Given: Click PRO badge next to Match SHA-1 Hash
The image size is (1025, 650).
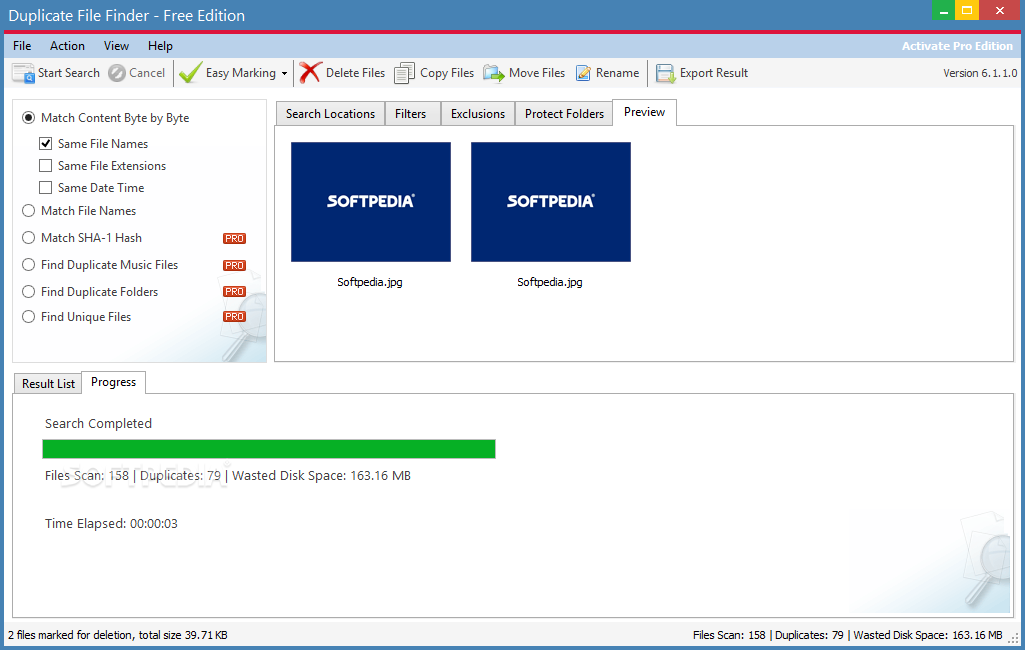Looking at the screenshot, I should [234, 239].
